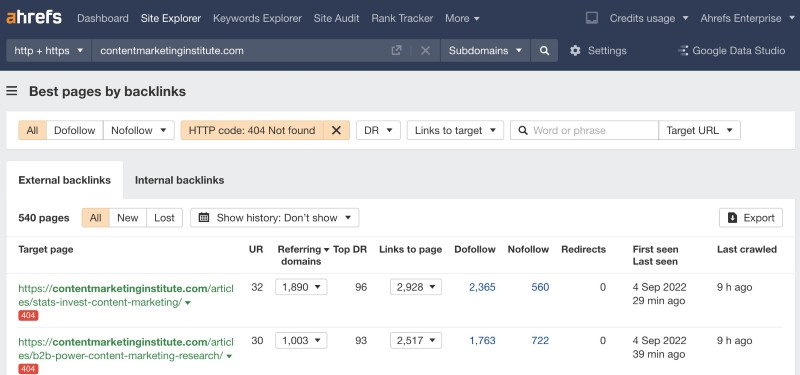Screen dimensions: 800x375
Task: Open Show history dropdown
Action: tap(274, 218)
